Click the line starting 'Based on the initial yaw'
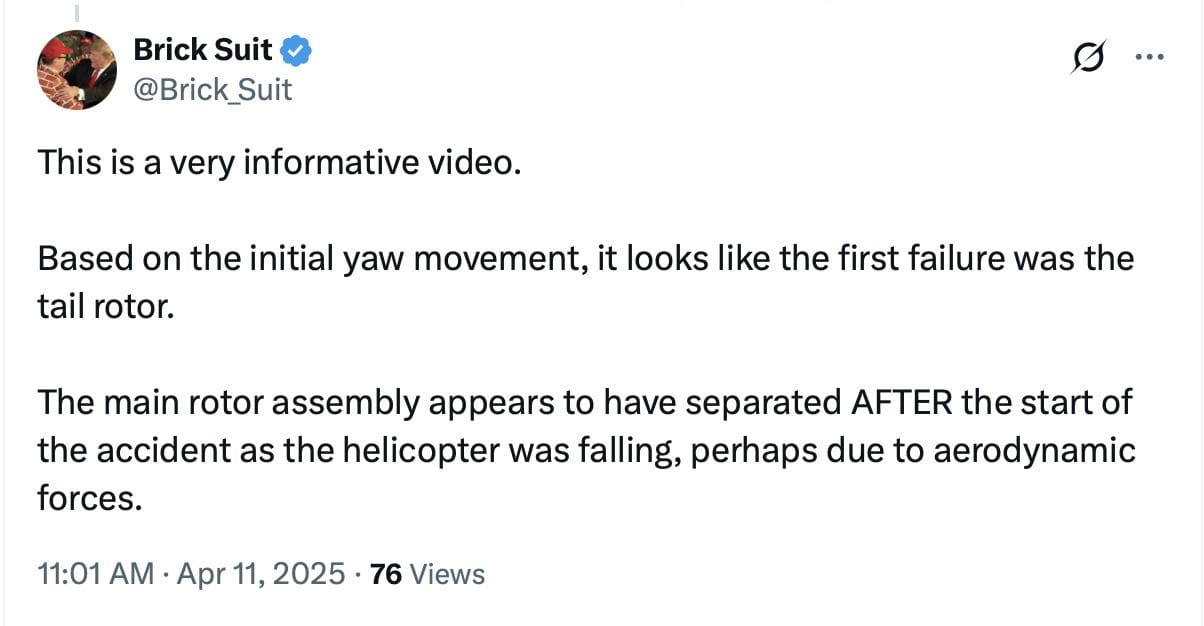This screenshot has width=1204, height=626. pos(585,258)
